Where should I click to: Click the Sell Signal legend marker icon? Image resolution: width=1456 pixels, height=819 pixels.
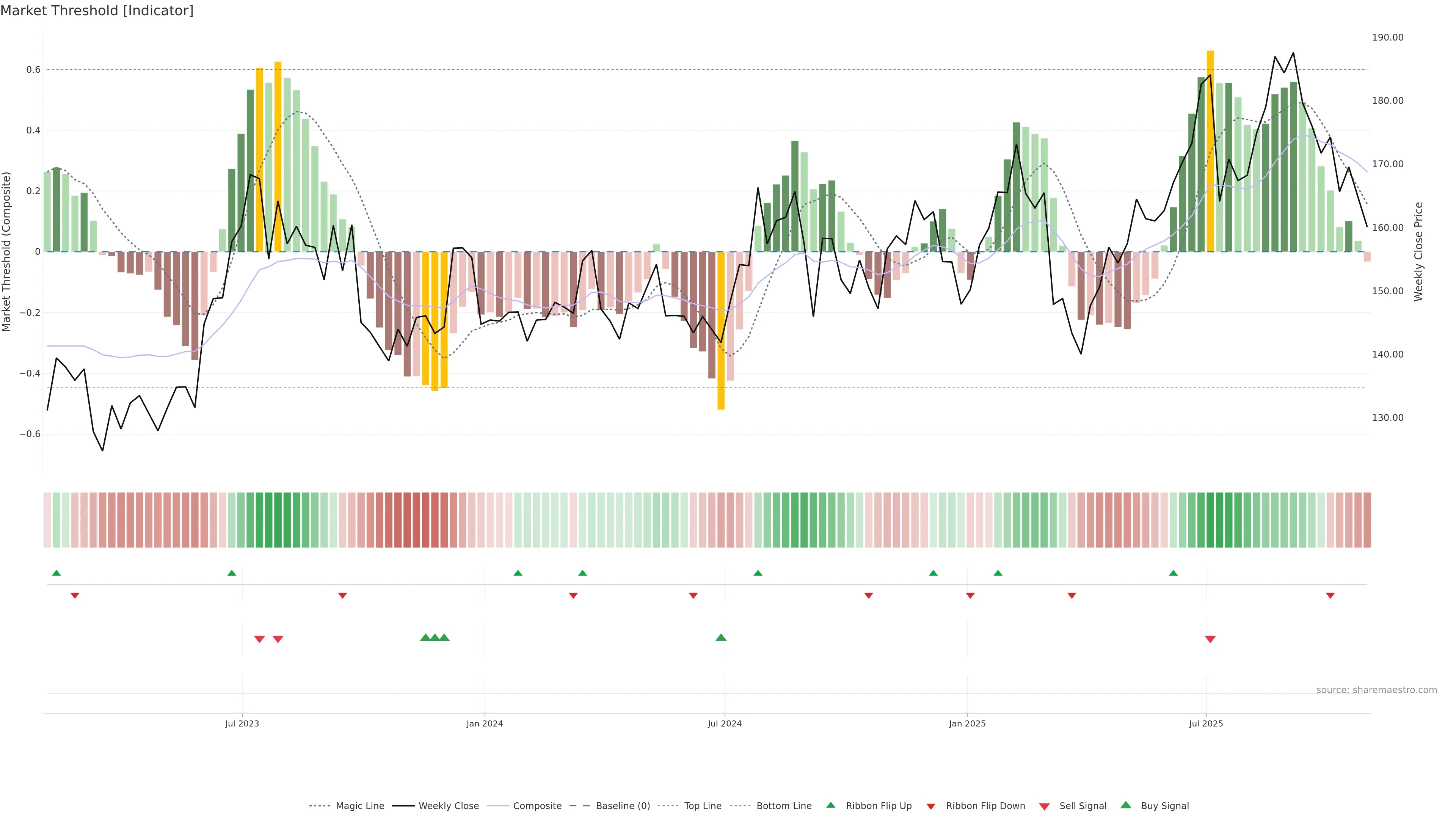pos(1044,806)
